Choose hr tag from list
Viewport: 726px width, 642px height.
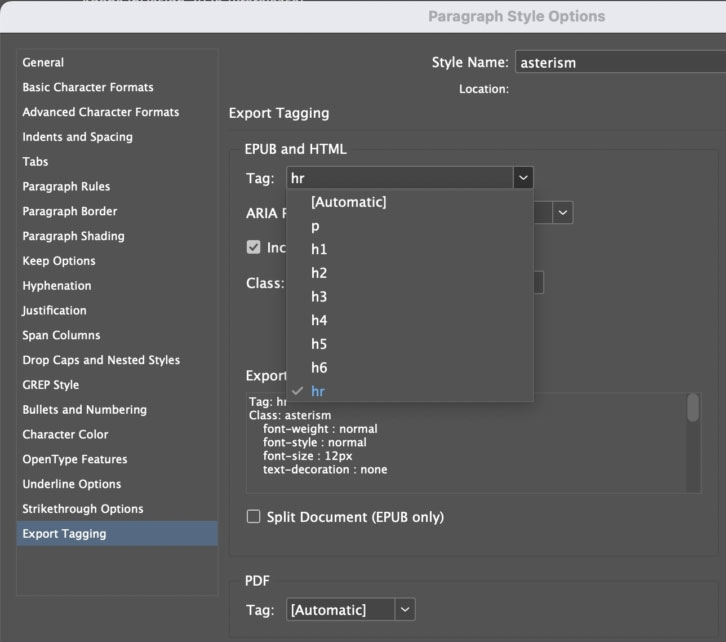point(410,391)
